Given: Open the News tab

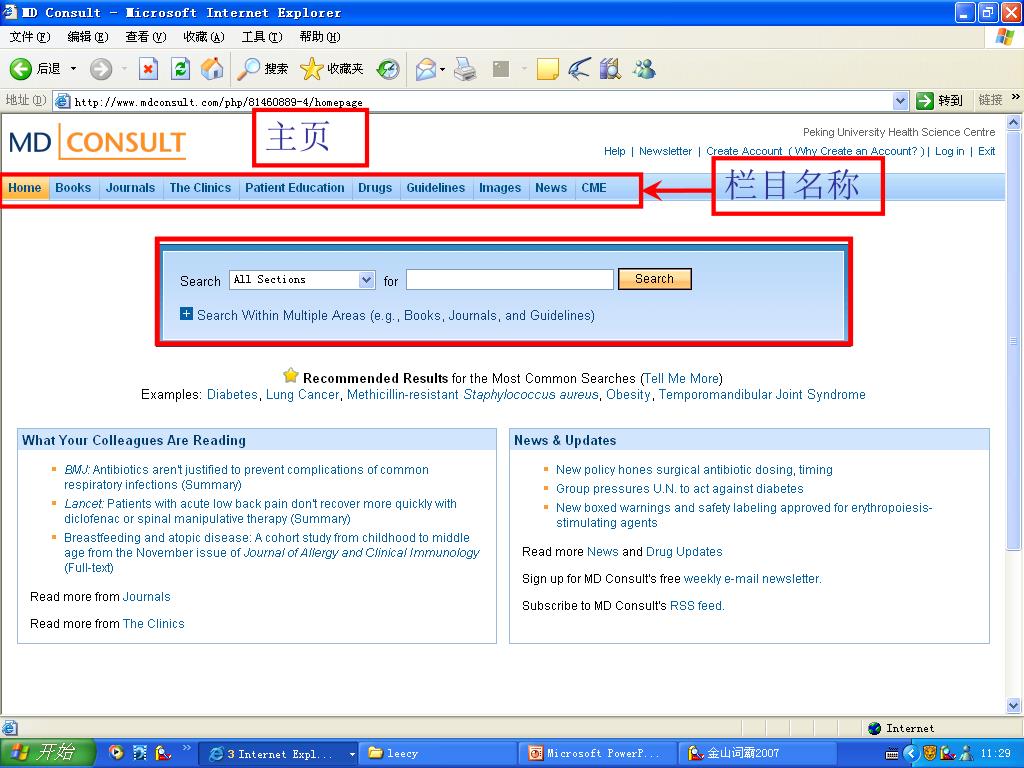Looking at the screenshot, I should tap(551, 187).
